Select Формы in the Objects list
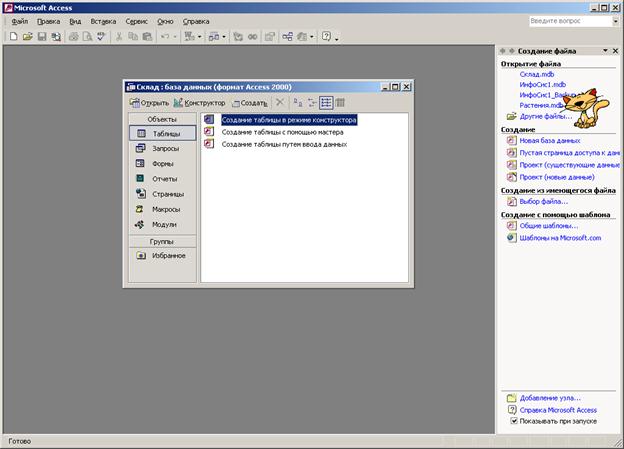624x449 pixels. click(162, 164)
